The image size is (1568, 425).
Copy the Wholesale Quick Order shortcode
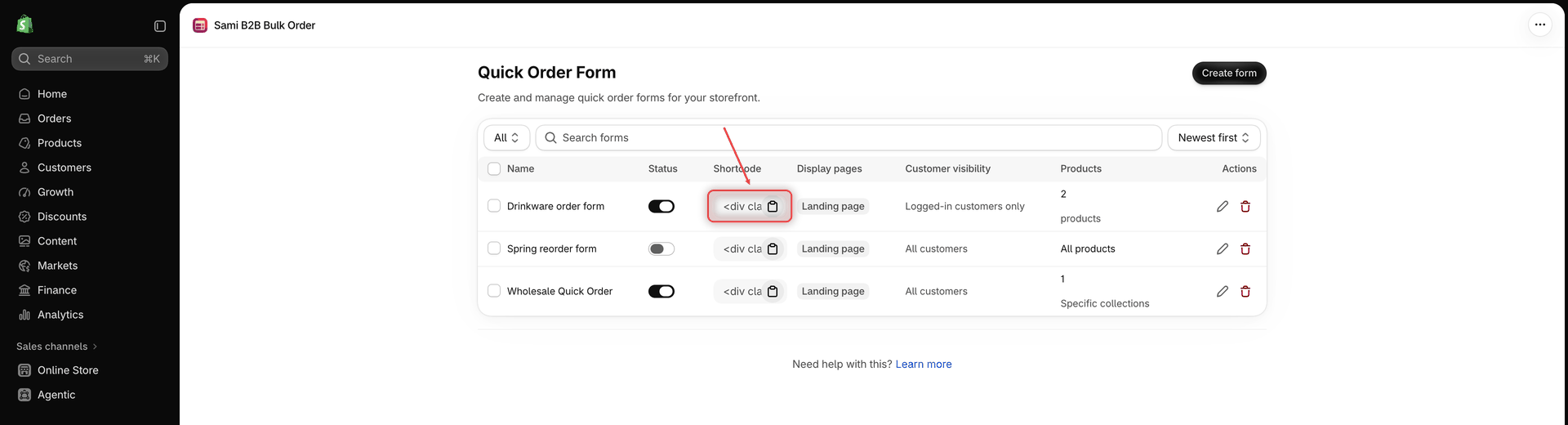(773, 291)
